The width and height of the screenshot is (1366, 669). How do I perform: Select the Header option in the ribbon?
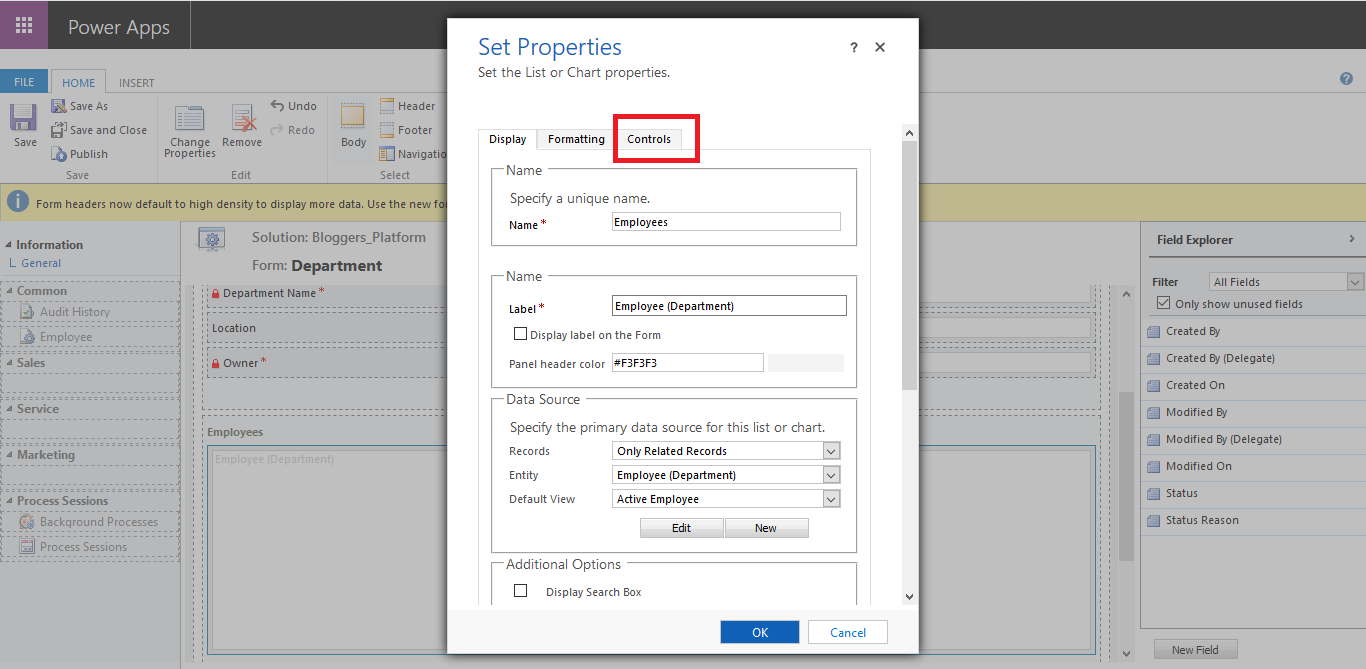(409, 105)
